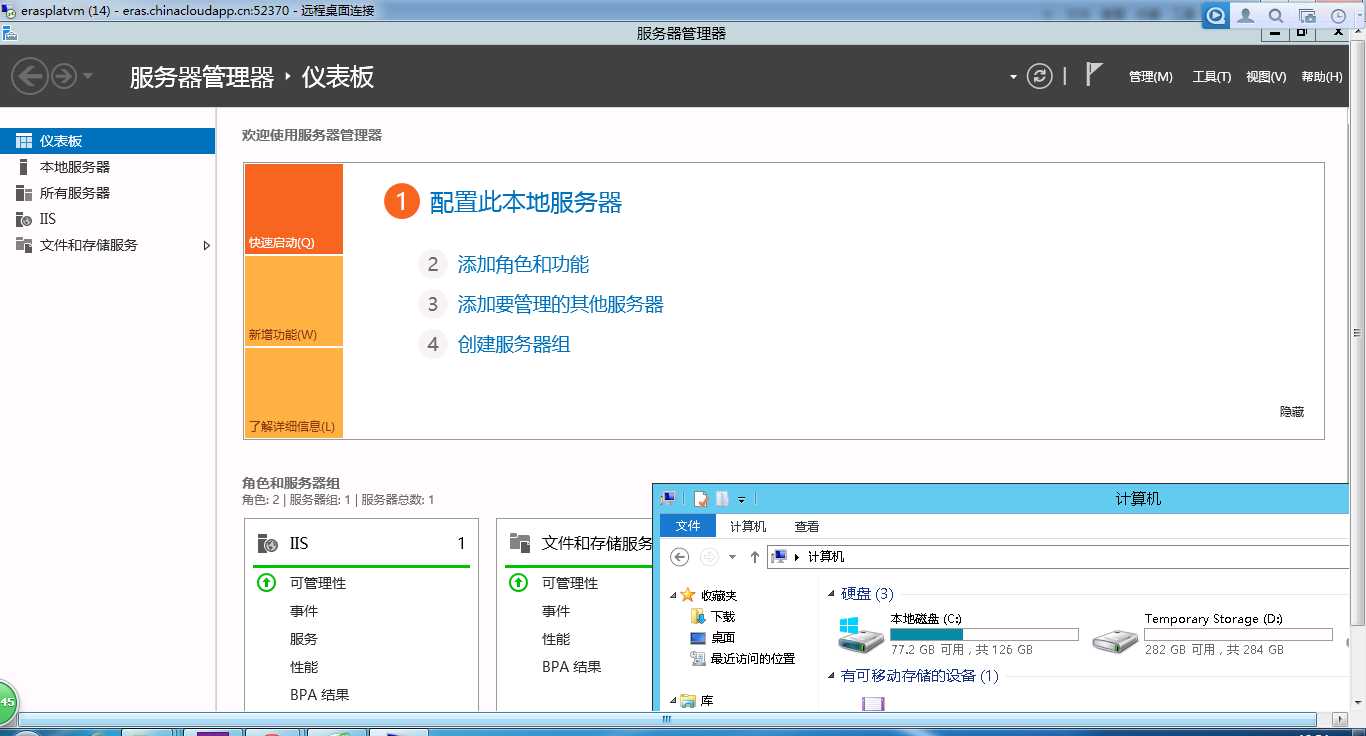Image resolution: width=1366 pixels, height=736 pixels.
Task: Open the 计算机 ribbon tab in Explorer
Action: tap(748, 526)
